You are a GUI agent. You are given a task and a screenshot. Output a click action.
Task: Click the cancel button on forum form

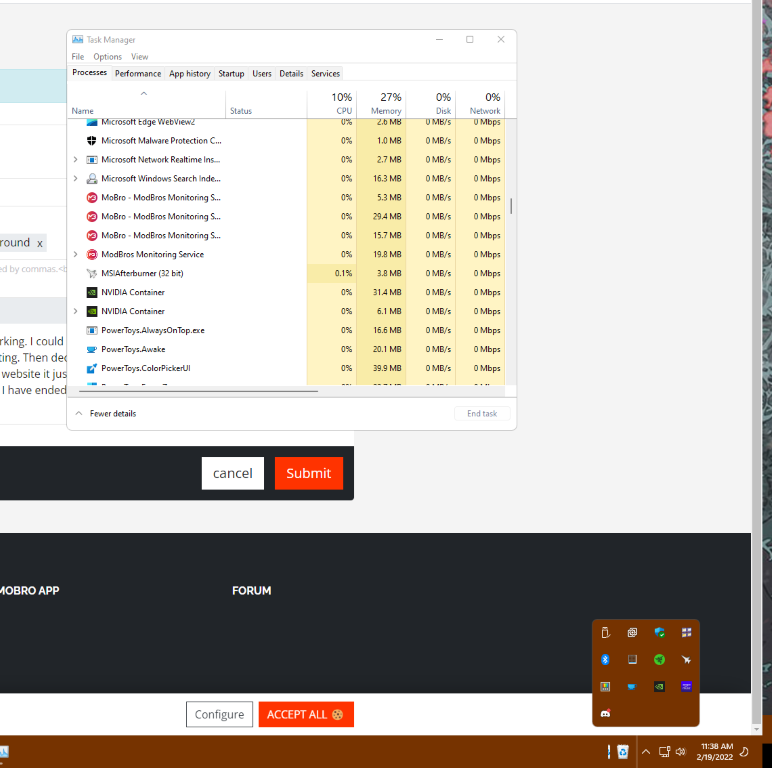pyautogui.click(x=232, y=474)
